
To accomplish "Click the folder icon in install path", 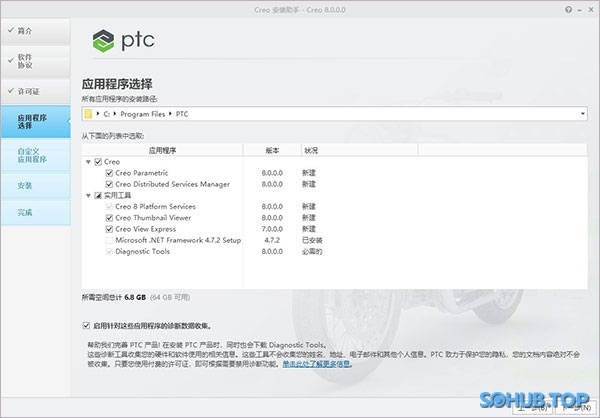I will 88,114.
